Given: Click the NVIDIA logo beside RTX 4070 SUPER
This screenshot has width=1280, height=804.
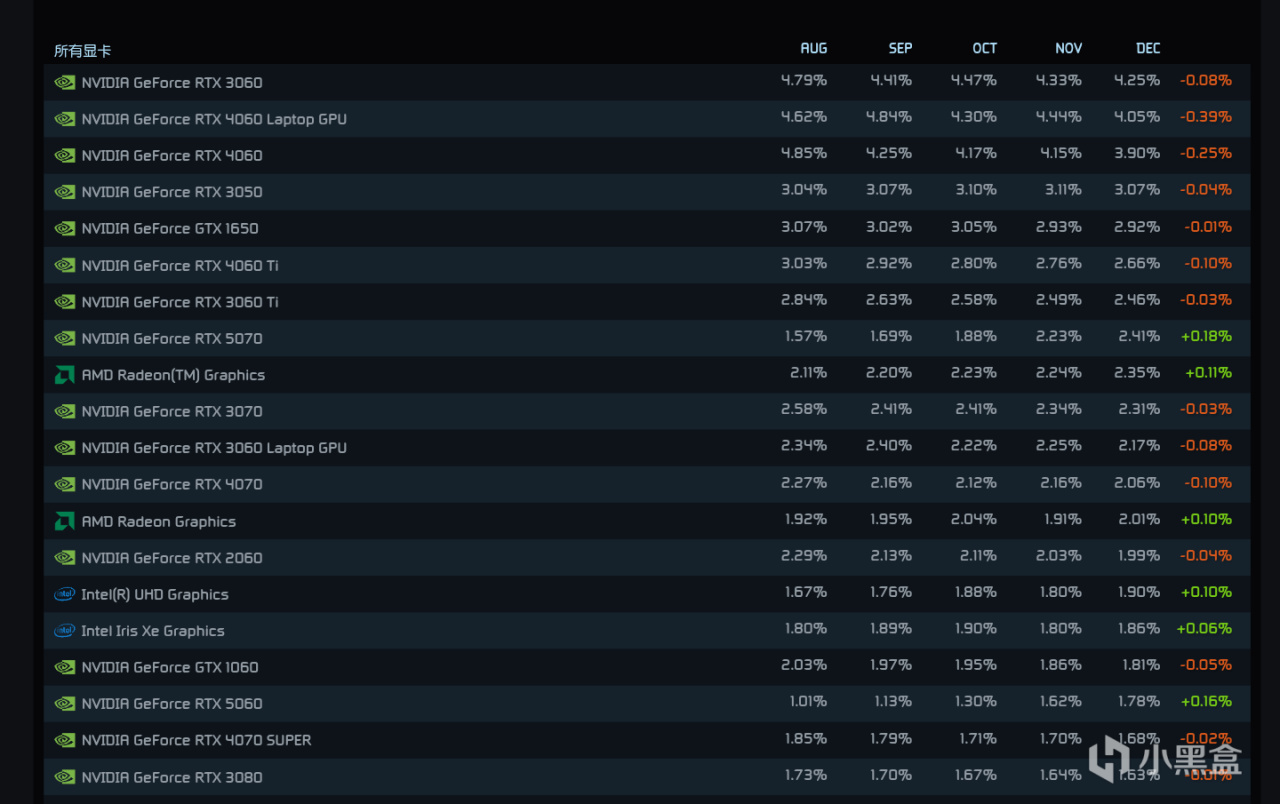Looking at the screenshot, I should [x=64, y=740].
